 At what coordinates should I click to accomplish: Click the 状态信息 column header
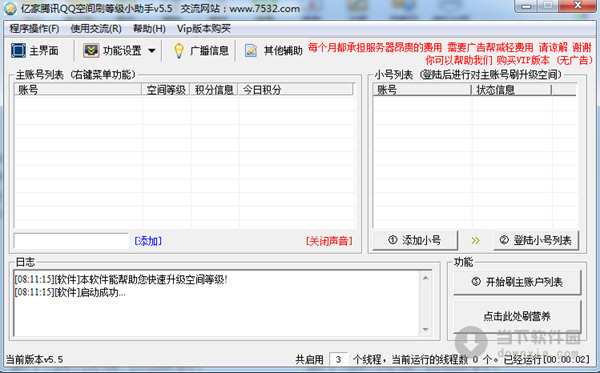pos(511,90)
